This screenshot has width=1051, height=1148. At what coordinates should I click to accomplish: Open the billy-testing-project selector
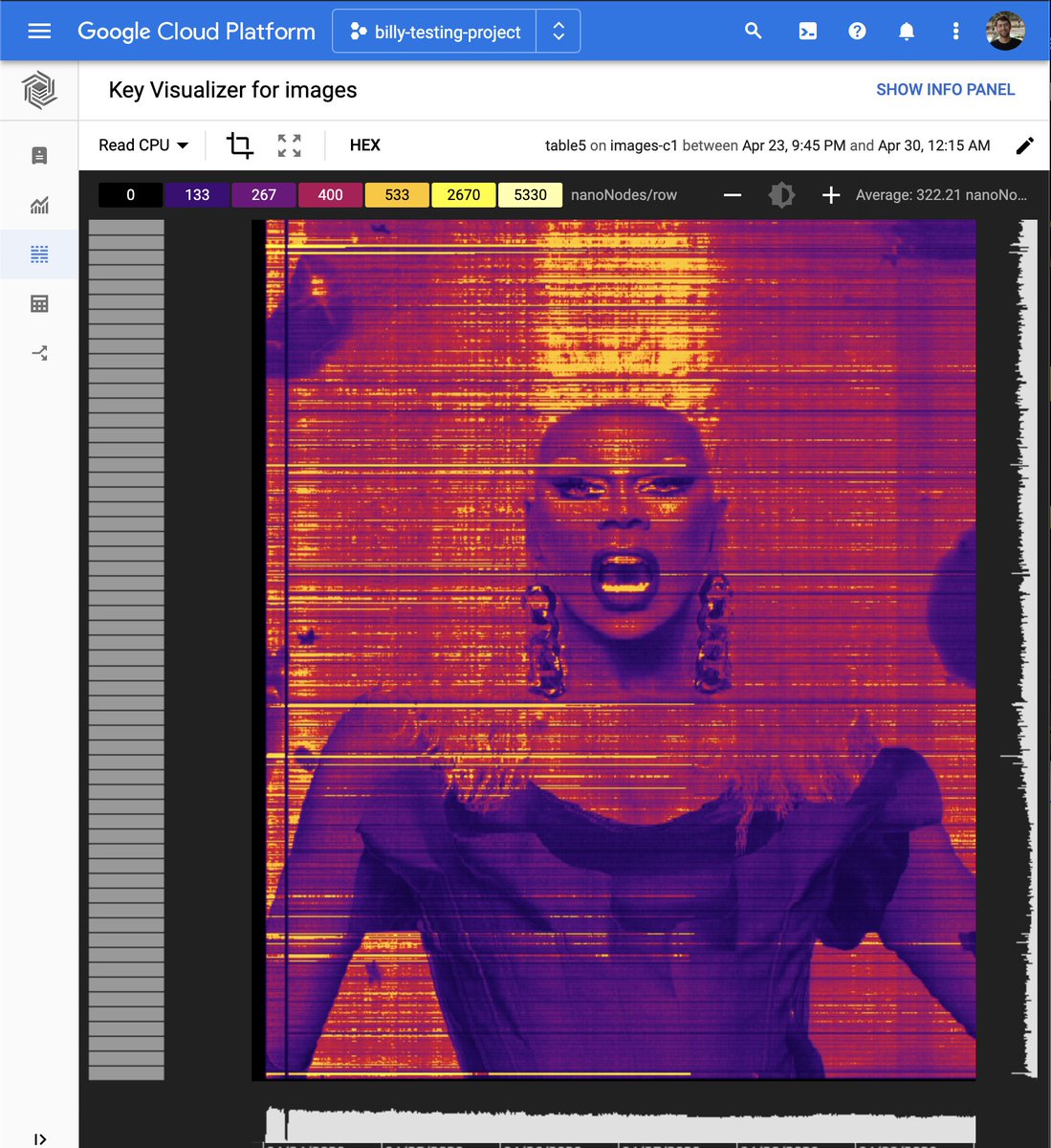435,32
